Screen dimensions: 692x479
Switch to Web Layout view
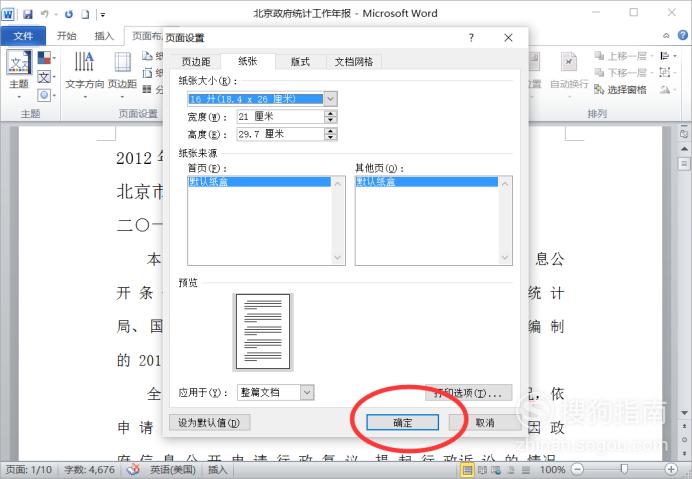496,470
